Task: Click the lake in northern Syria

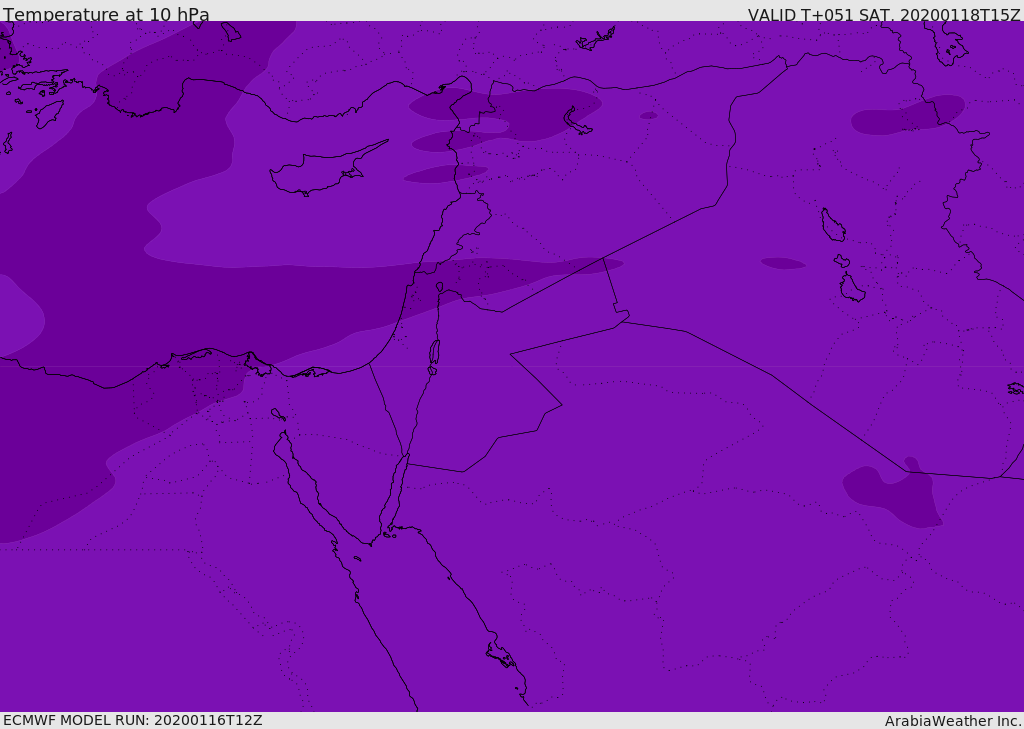Action: pyautogui.click(x=577, y=121)
